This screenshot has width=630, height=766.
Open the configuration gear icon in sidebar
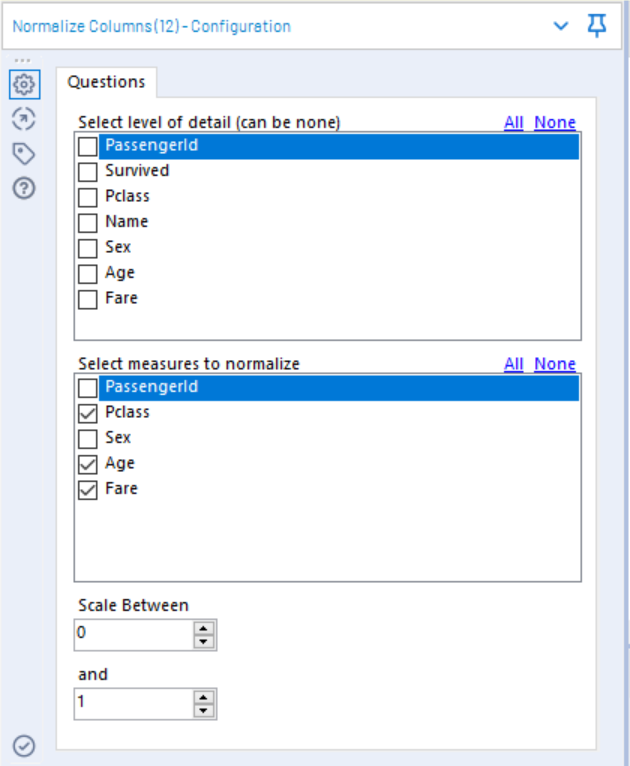[24, 85]
